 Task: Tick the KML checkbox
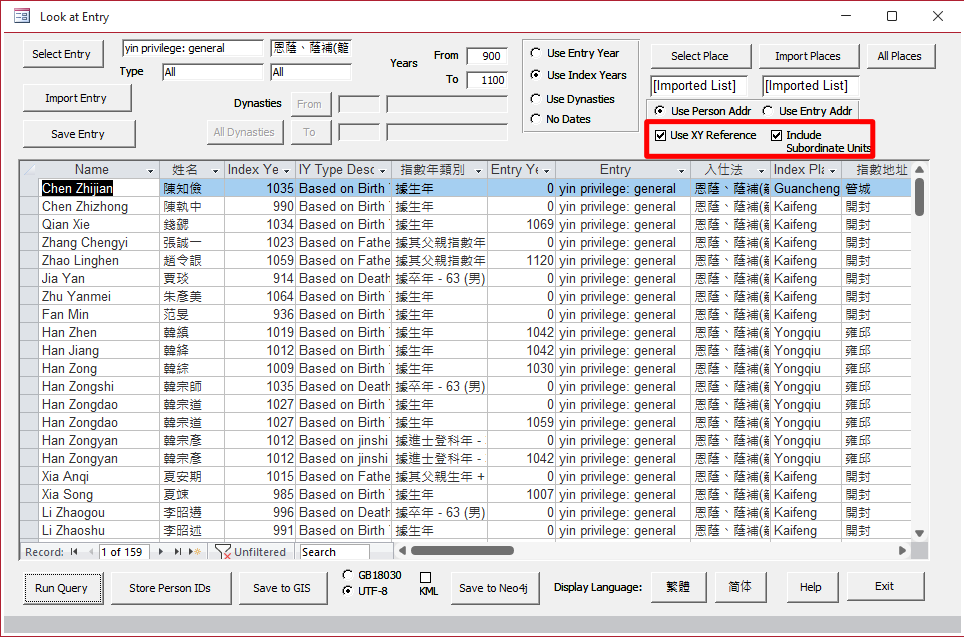pyautogui.click(x=425, y=578)
